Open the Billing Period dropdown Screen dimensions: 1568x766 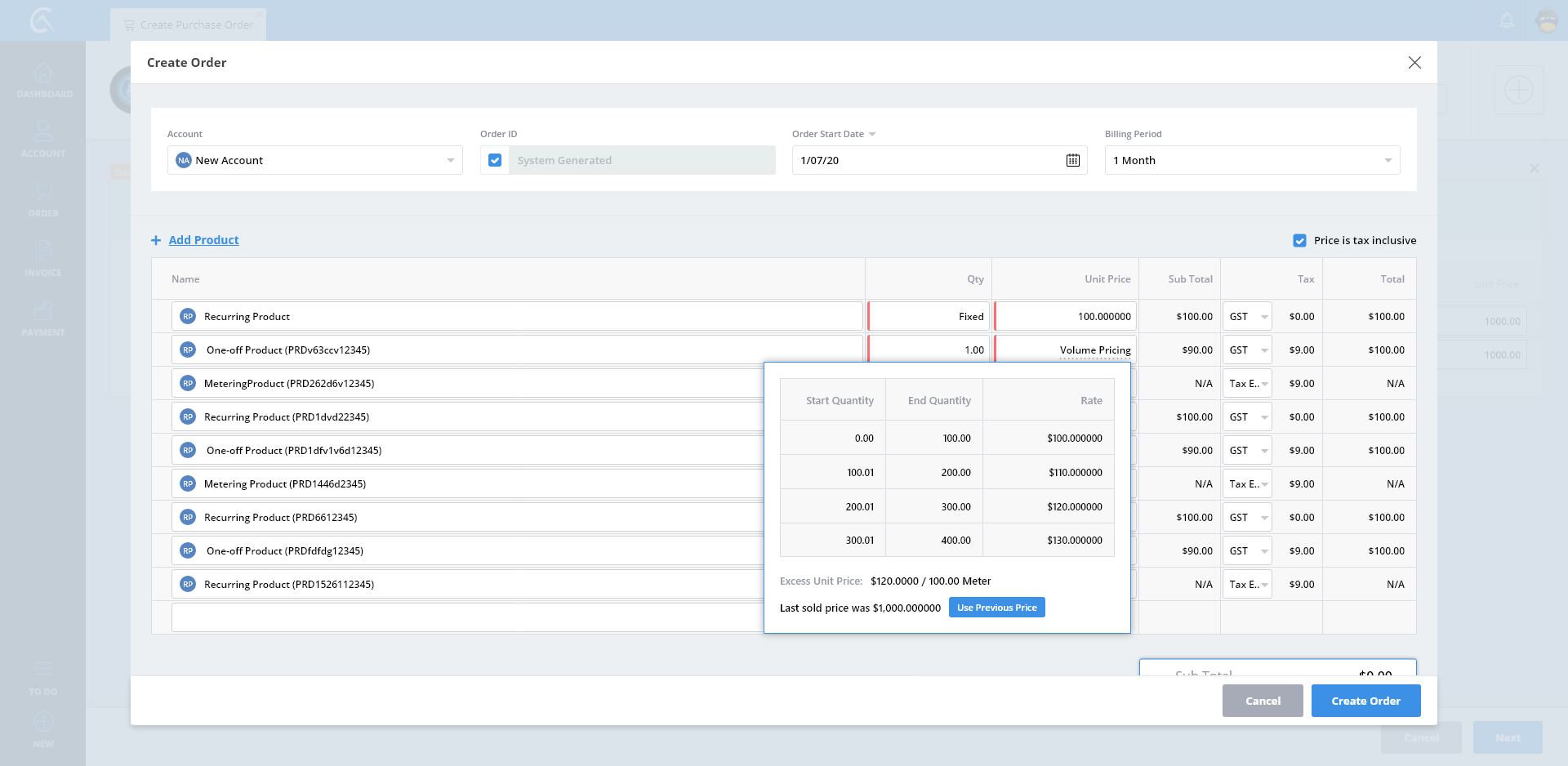[1387, 160]
